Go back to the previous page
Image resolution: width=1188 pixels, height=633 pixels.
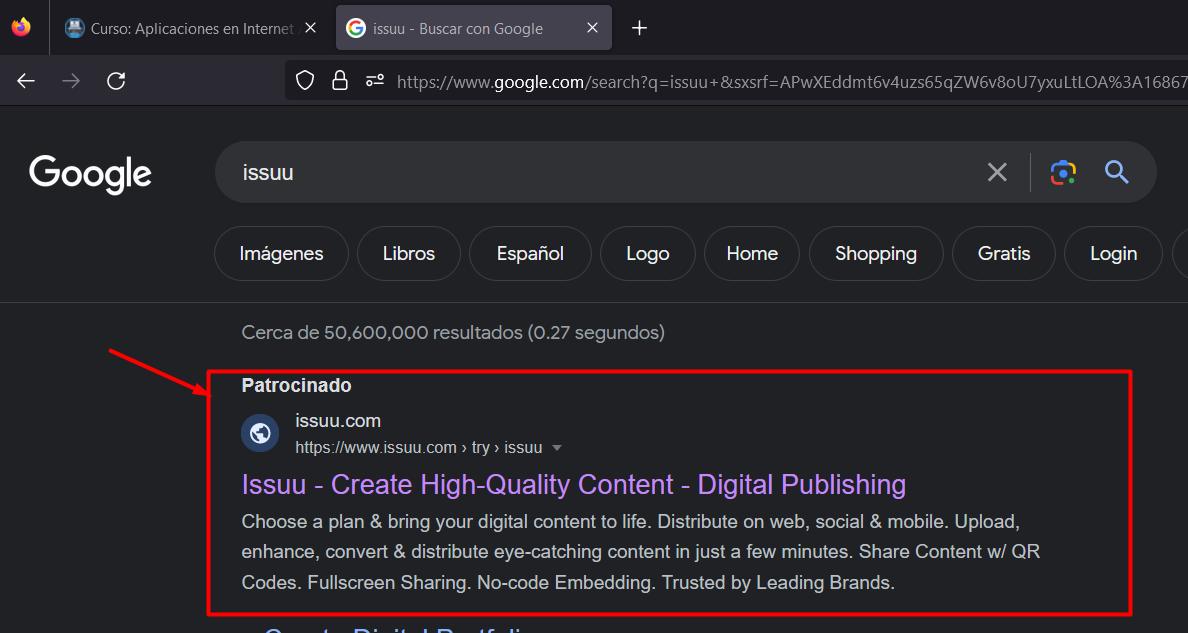[x=26, y=80]
